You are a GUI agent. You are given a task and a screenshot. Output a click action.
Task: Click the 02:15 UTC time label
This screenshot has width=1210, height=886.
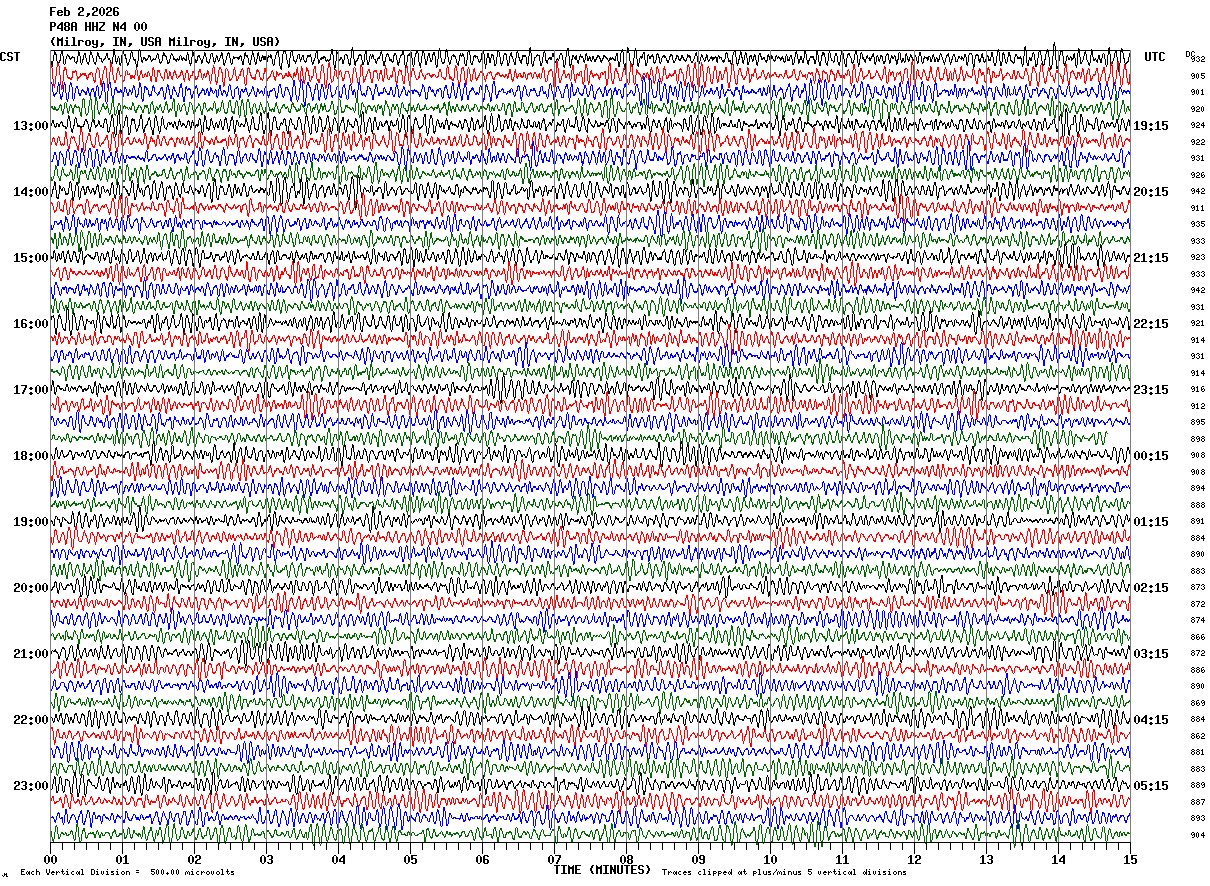[x=1150, y=588]
